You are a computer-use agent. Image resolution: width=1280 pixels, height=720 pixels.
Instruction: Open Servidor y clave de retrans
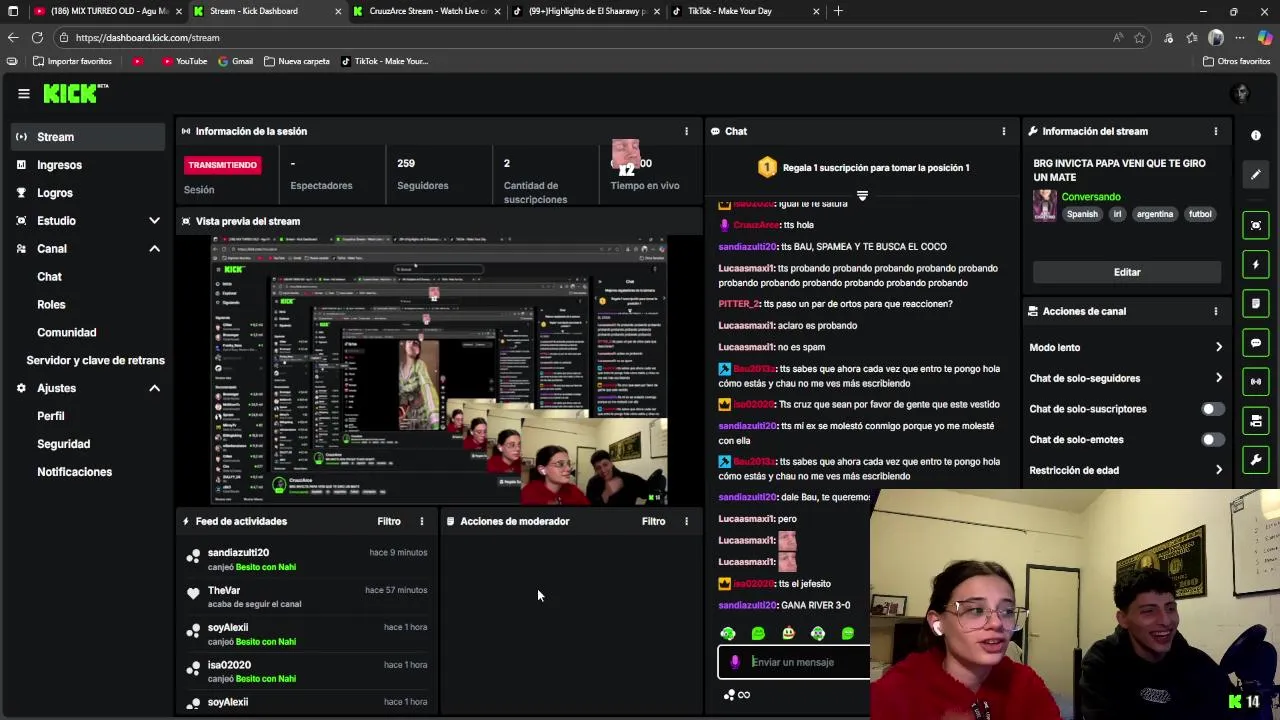pos(95,360)
